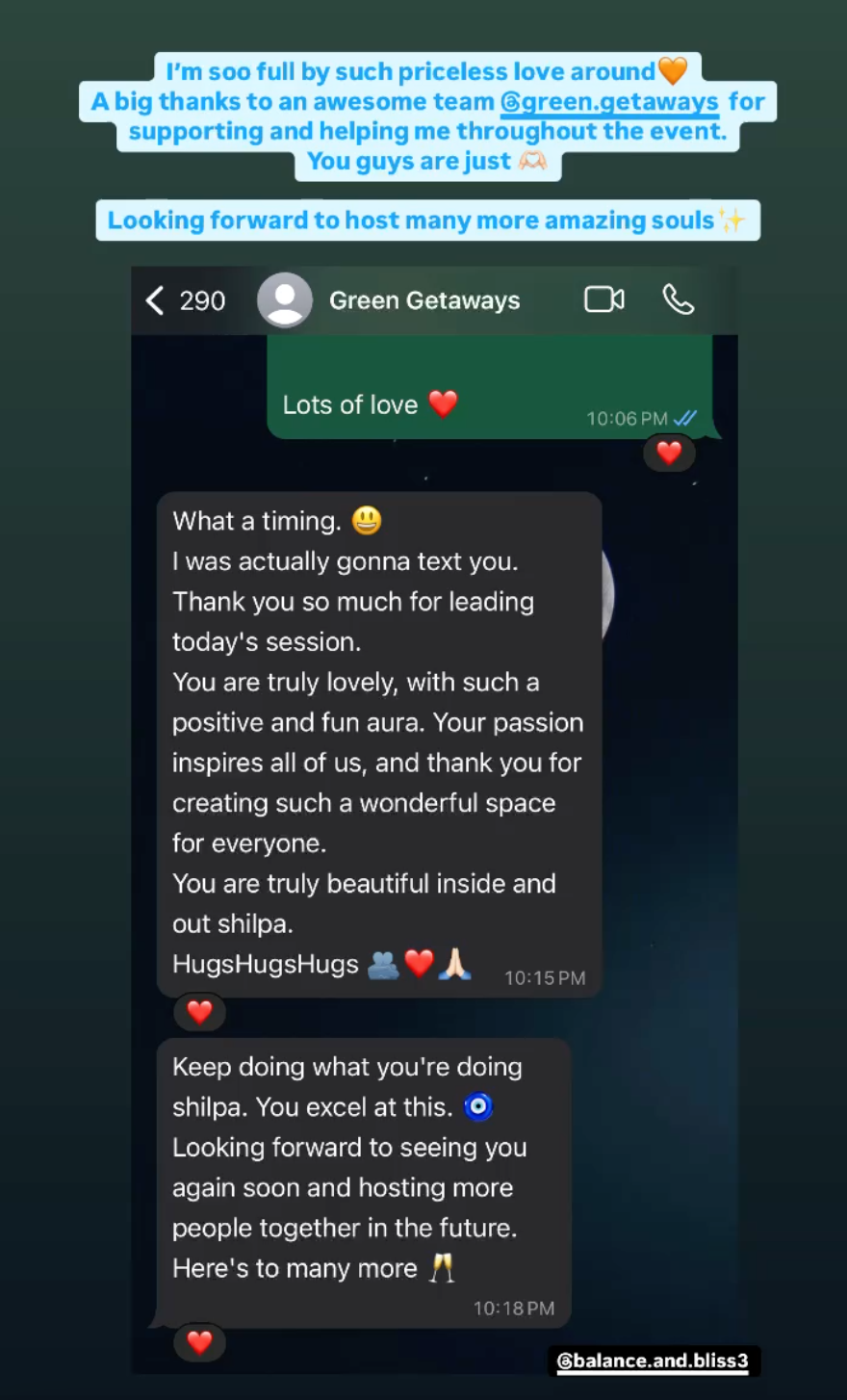Select the Keep doing what you're doing message

(x=364, y=1183)
